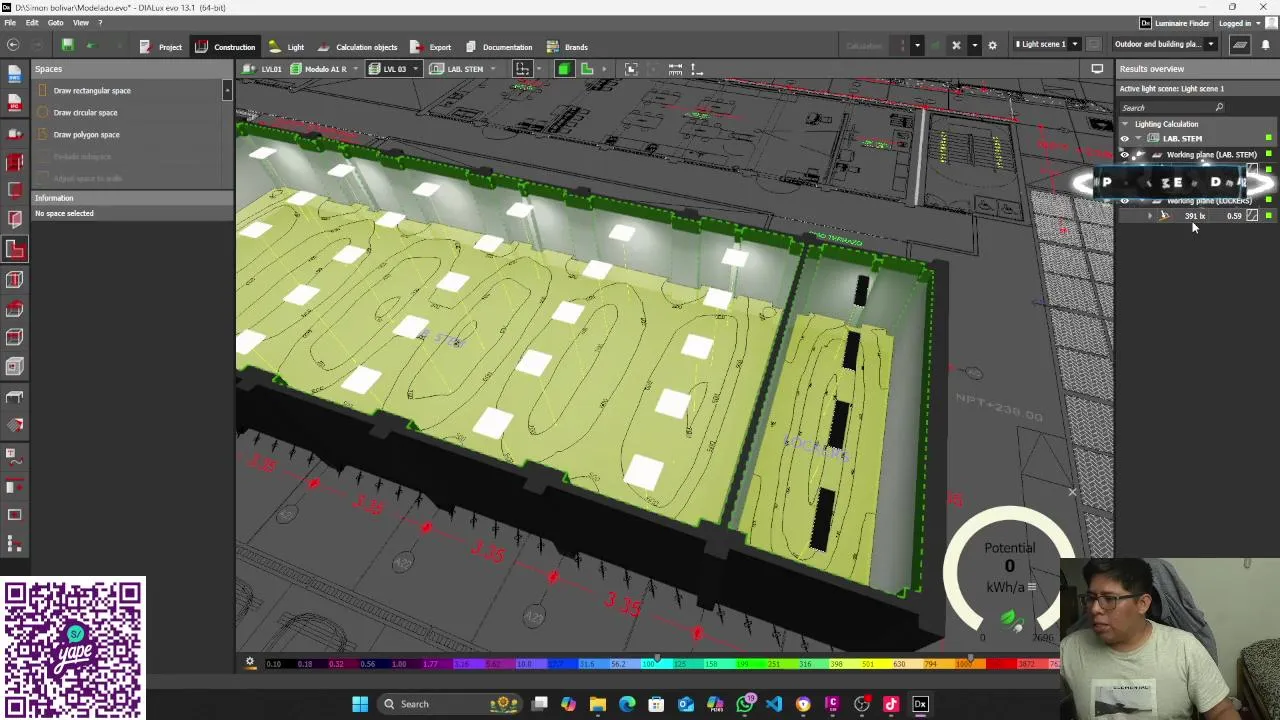Click green status square for 391 lx row
The width and height of the screenshot is (1280, 720).
click(x=1269, y=216)
